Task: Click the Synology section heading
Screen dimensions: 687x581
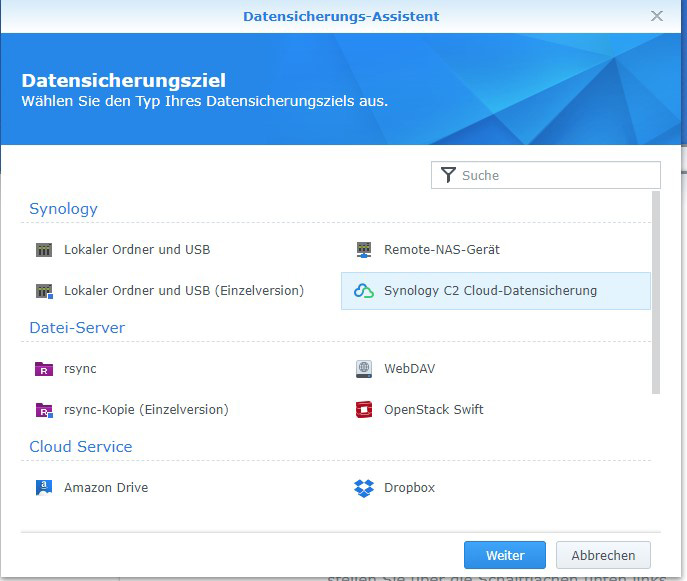Action: (x=64, y=209)
